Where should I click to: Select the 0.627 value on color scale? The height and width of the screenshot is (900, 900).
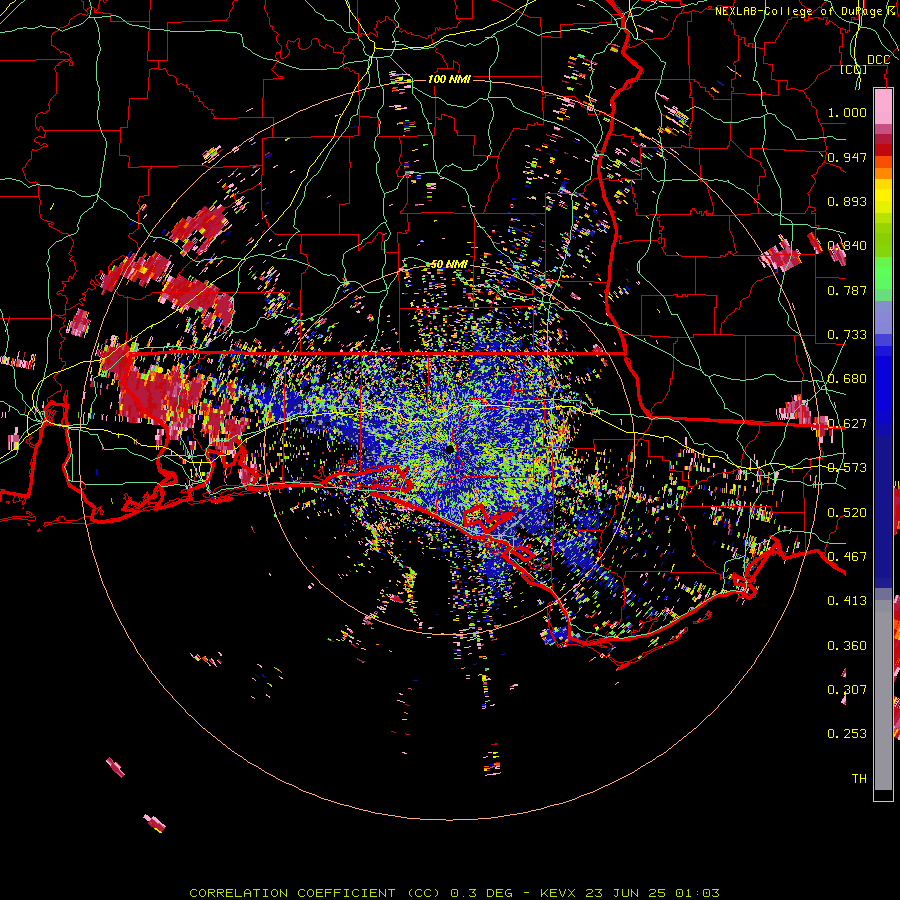coord(847,423)
